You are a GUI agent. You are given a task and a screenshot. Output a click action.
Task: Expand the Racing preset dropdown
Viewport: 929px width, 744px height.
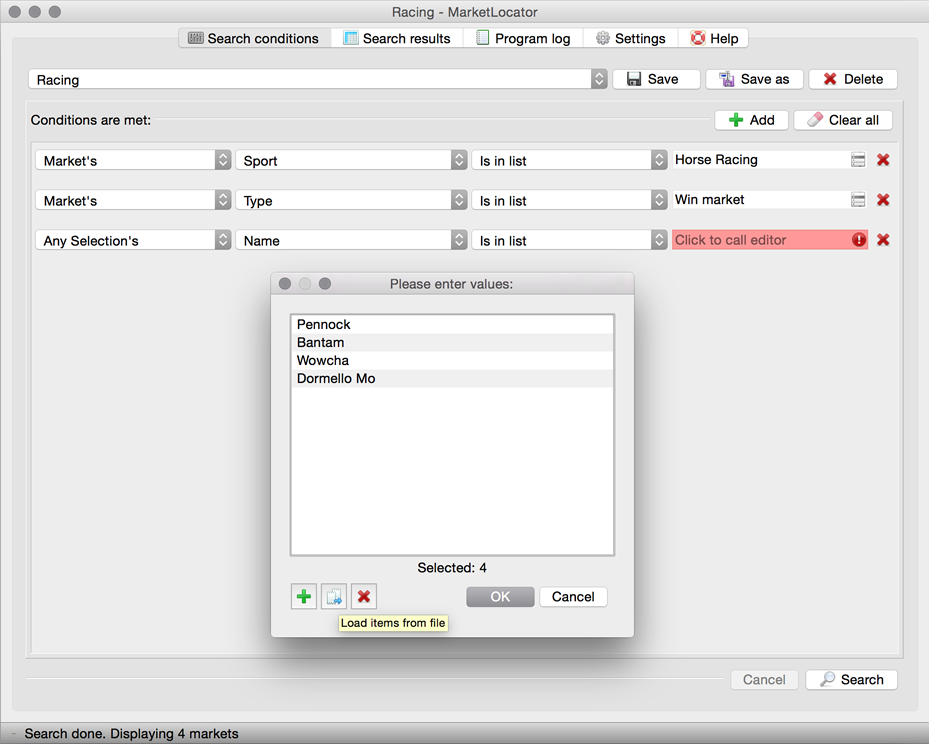click(x=599, y=79)
